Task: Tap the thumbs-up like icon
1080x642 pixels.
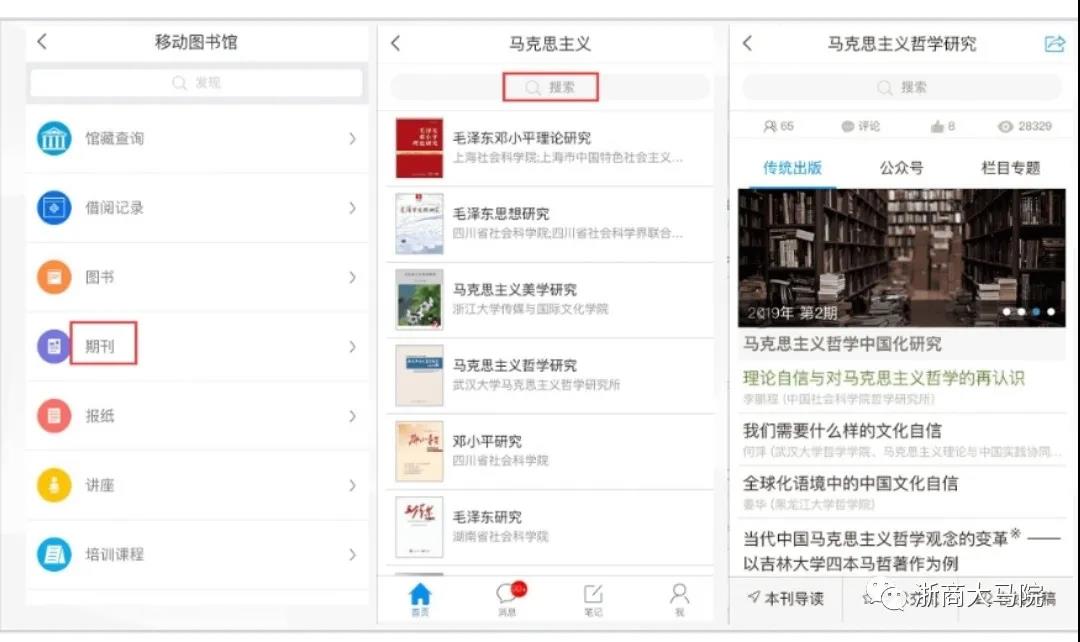Action: [937, 126]
